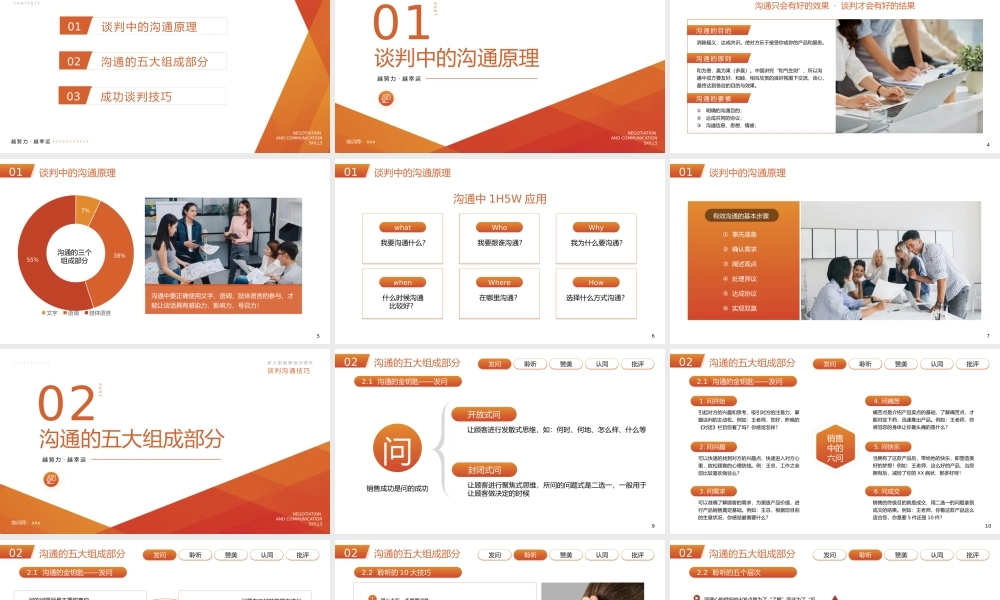1000x600 pixels.
Task: Click the 沟通的目的 heading
Action: click(x=717, y=31)
